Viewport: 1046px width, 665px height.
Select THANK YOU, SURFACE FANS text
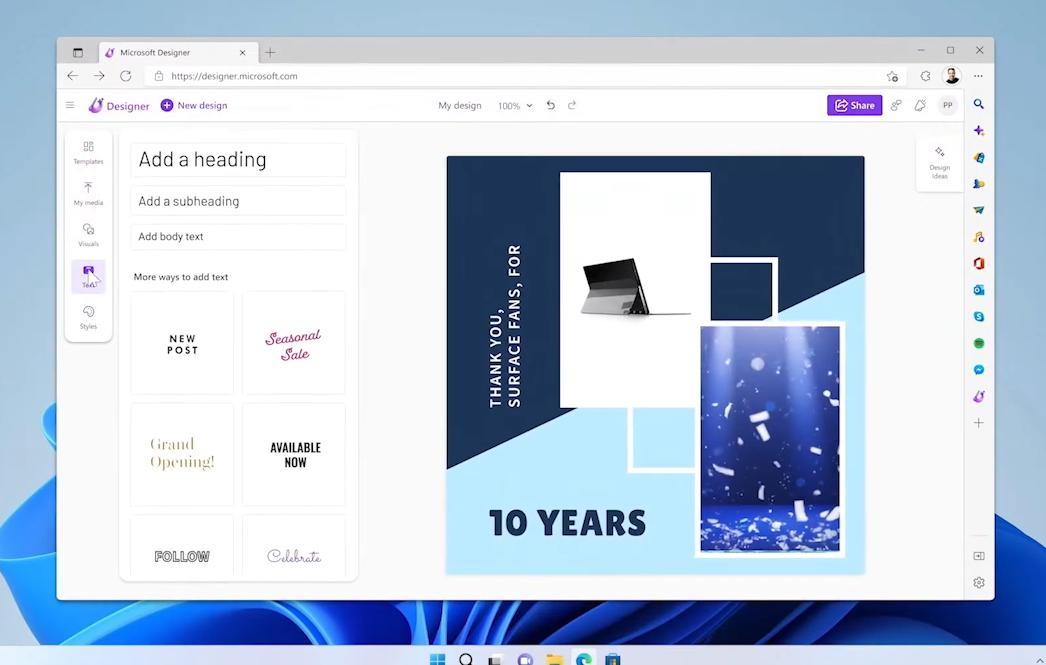pos(505,326)
